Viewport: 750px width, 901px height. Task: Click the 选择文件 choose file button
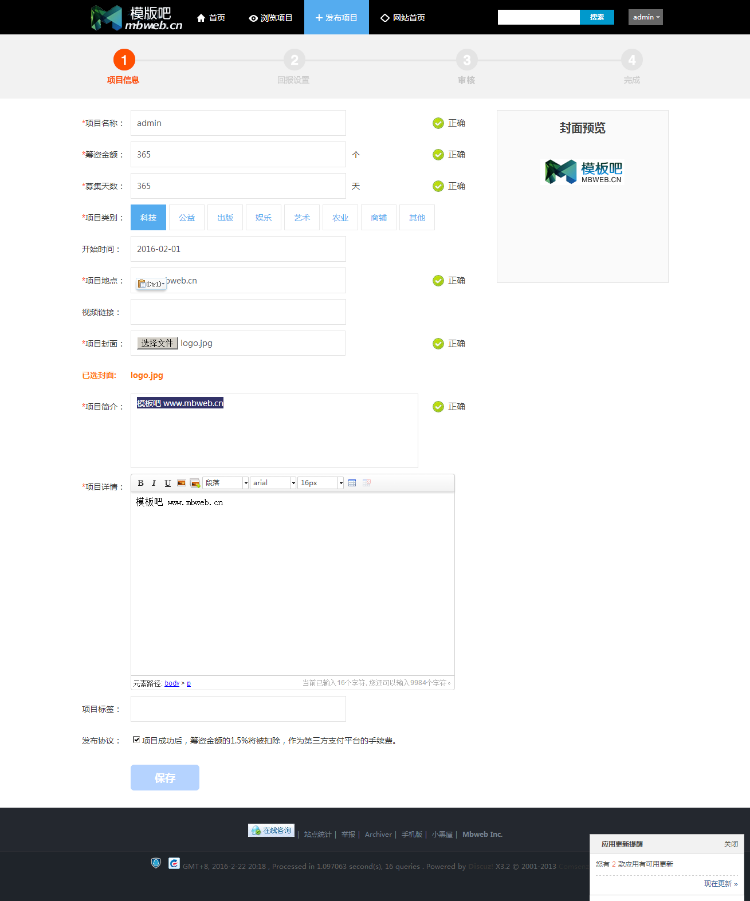point(157,343)
